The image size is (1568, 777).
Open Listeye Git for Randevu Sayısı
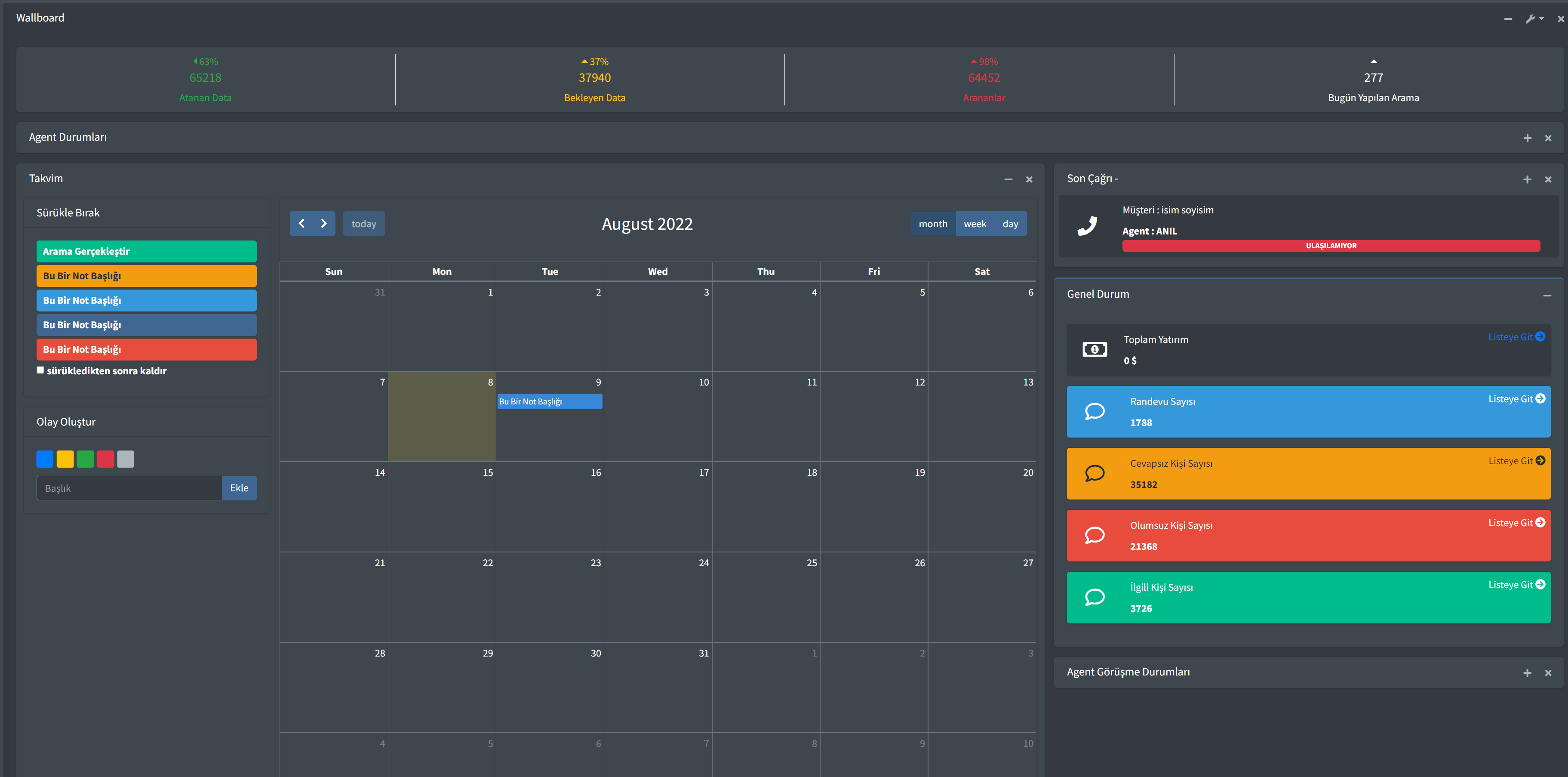(x=1516, y=399)
